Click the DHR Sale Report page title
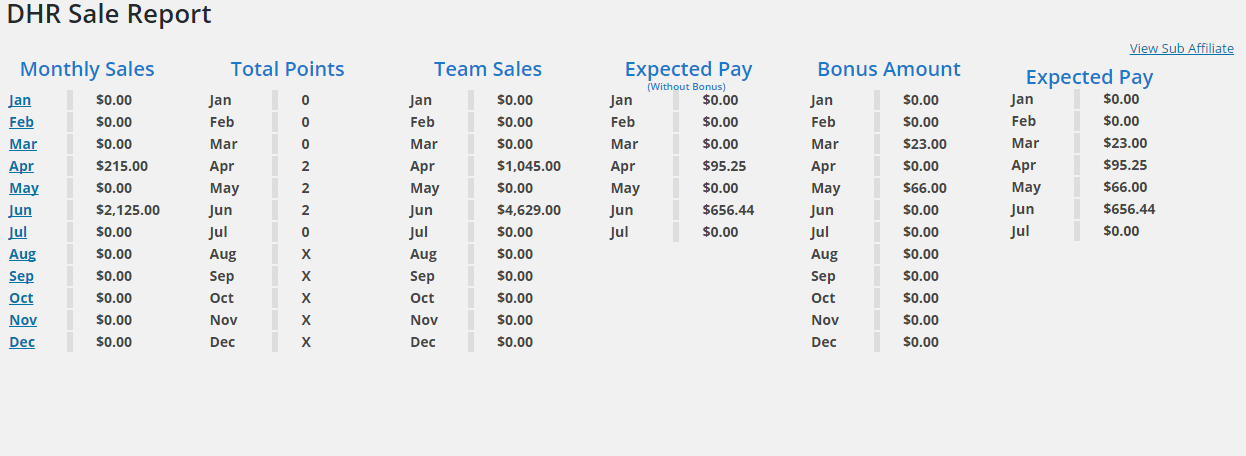The image size is (1246, 456). [x=109, y=15]
